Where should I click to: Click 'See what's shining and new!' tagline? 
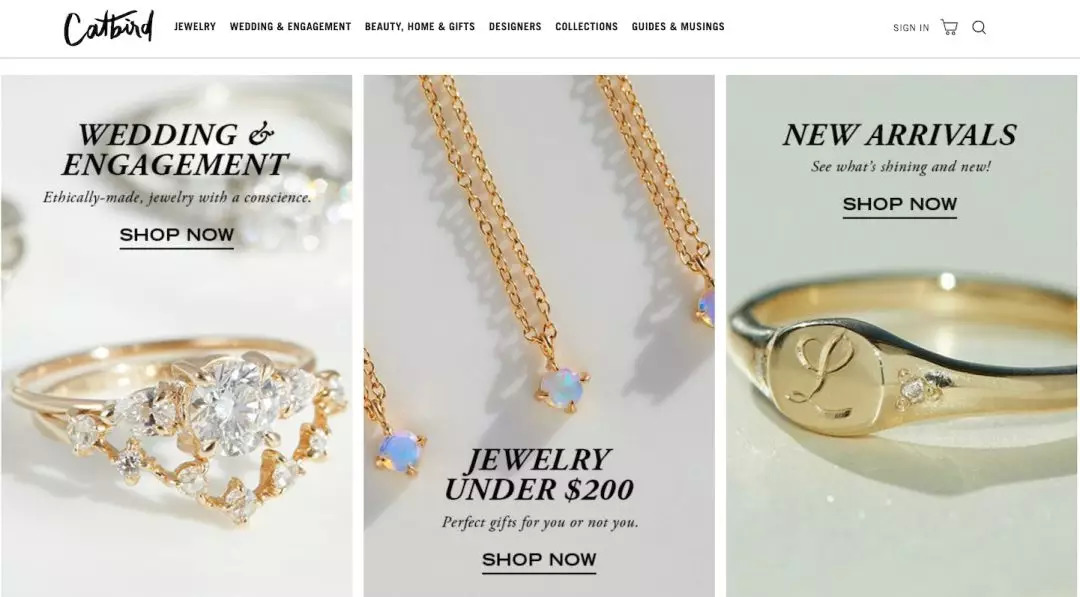tap(900, 167)
